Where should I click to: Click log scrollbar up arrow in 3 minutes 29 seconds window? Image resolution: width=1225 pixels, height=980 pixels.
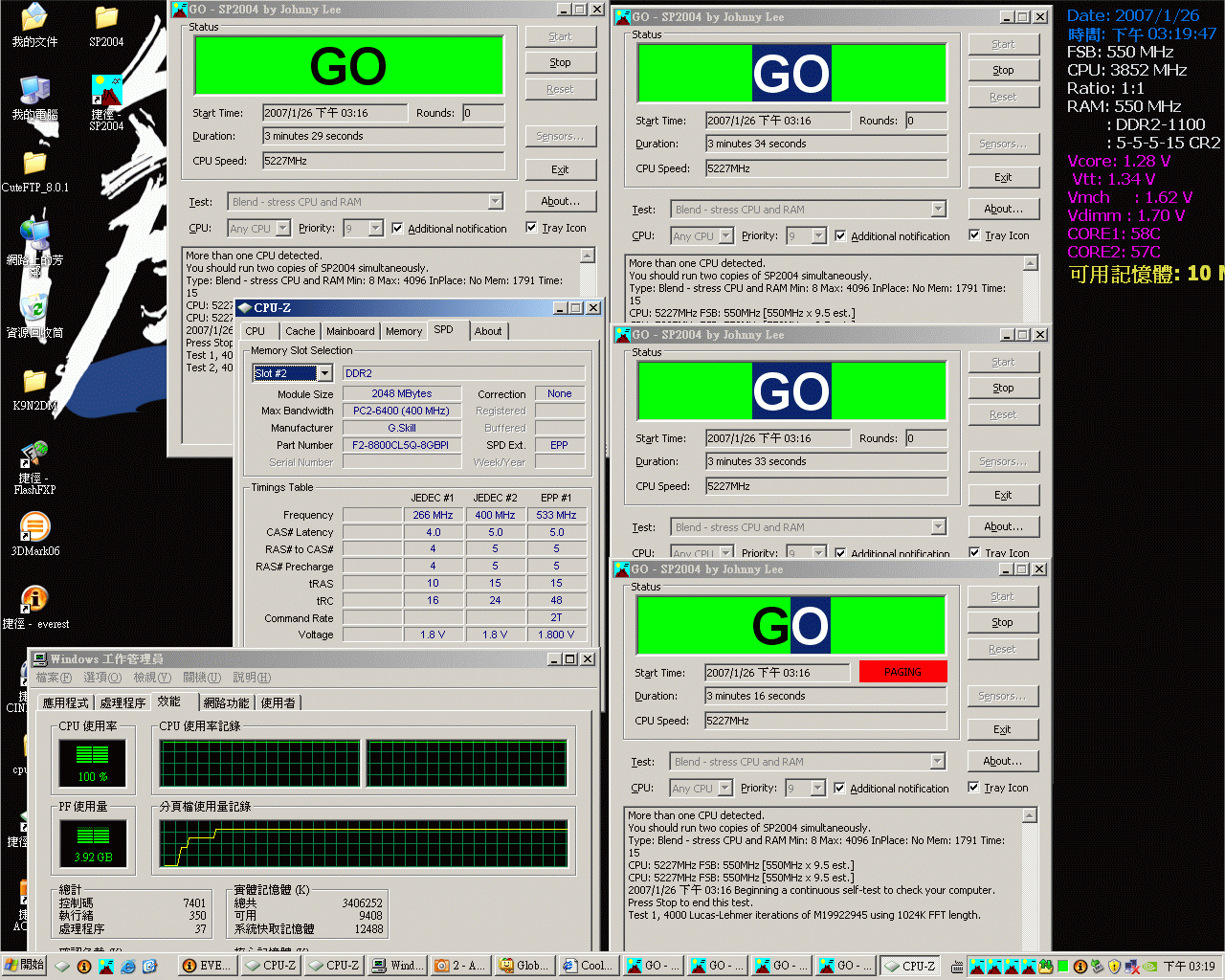click(588, 256)
